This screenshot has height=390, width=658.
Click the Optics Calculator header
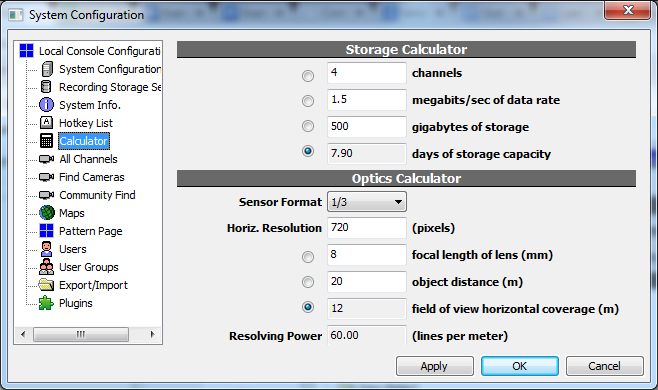(x=406, y=178)
